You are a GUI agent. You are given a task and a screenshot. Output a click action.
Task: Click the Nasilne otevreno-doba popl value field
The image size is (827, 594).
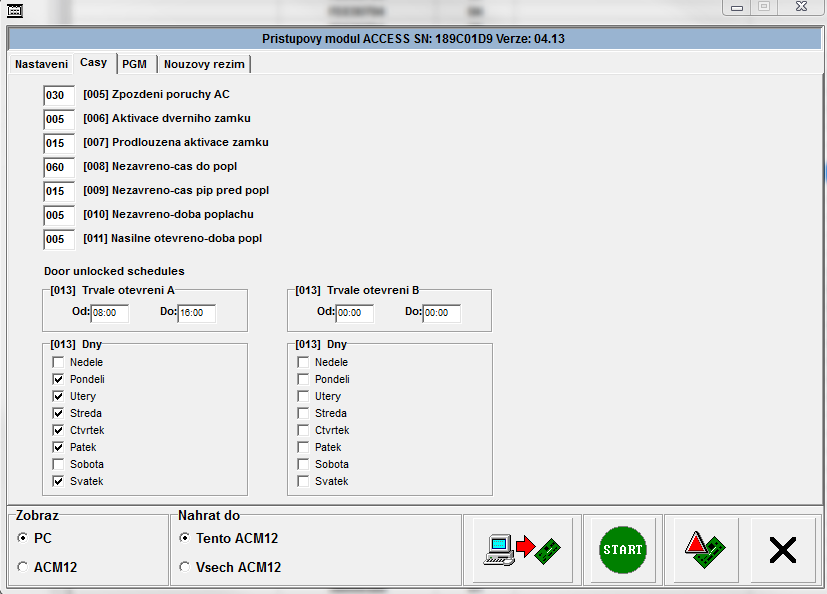point(58,239)
